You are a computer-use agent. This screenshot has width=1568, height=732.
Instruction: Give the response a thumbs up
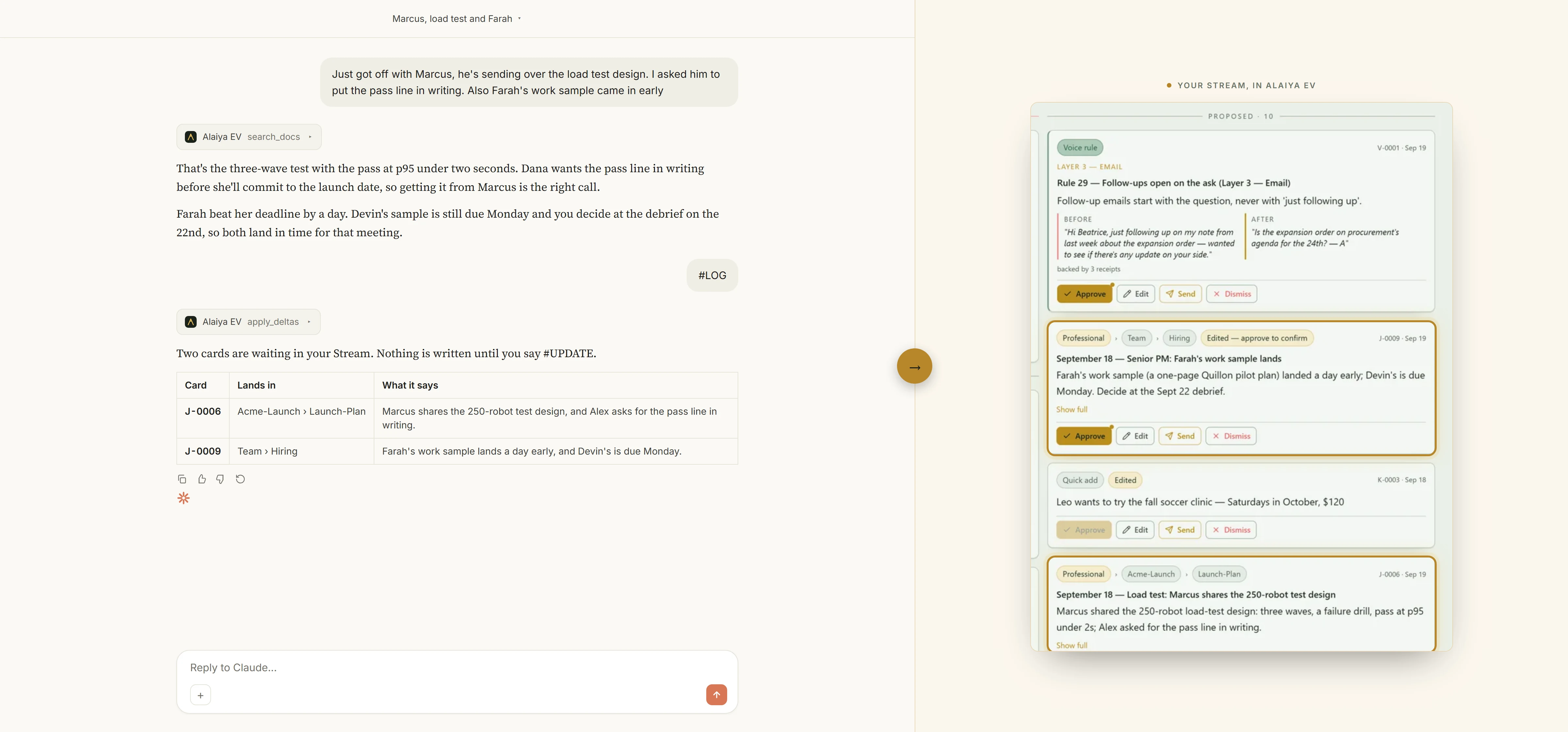202,479
